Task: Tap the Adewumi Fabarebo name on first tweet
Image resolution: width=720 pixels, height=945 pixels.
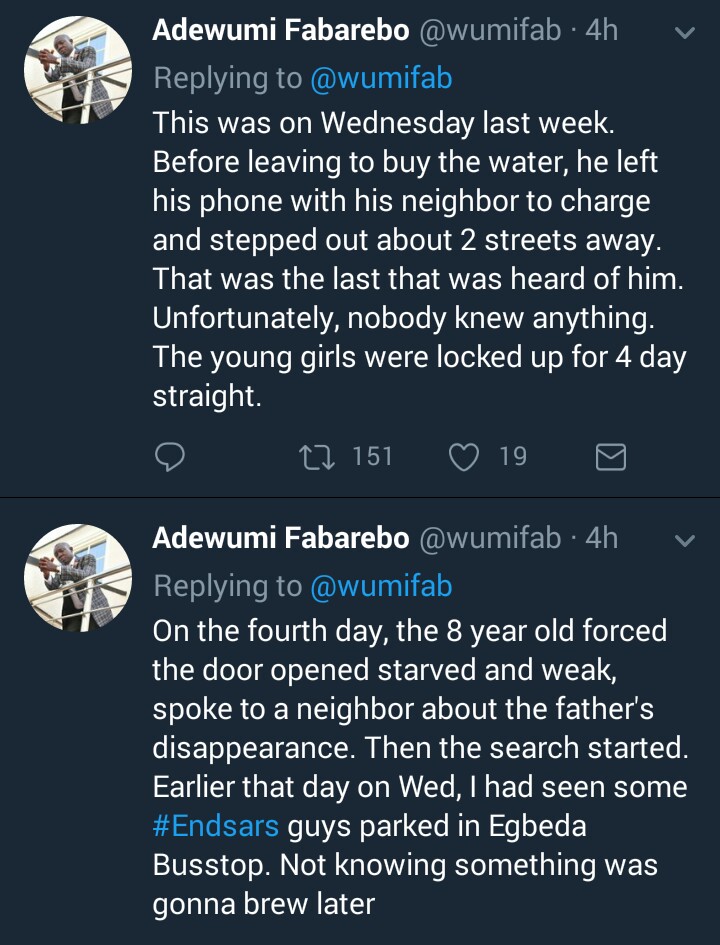Action: pyautogui.click(x=280, y=31)
